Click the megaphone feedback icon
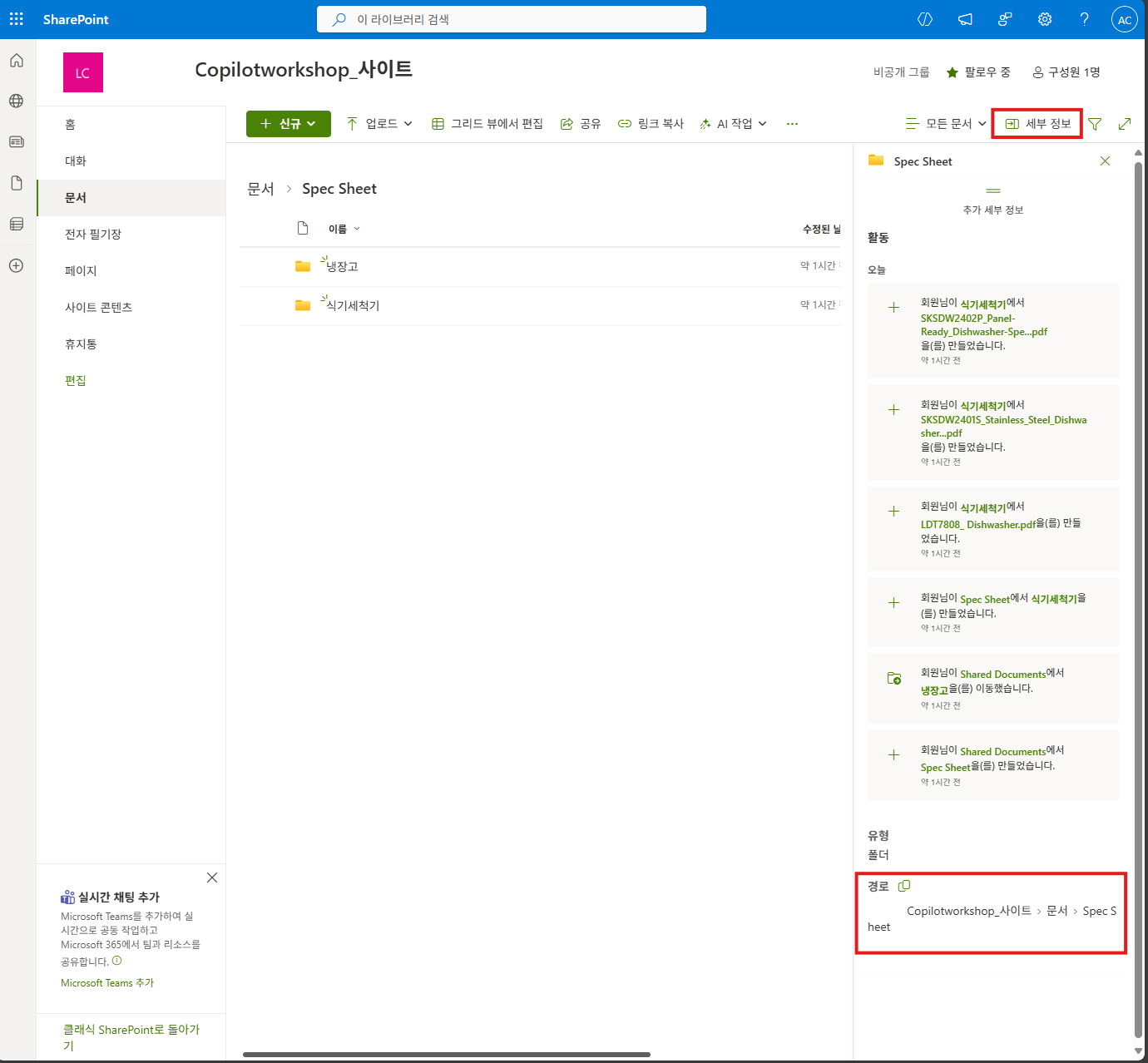The image size is (1148, 1063). tap(965, 19)
